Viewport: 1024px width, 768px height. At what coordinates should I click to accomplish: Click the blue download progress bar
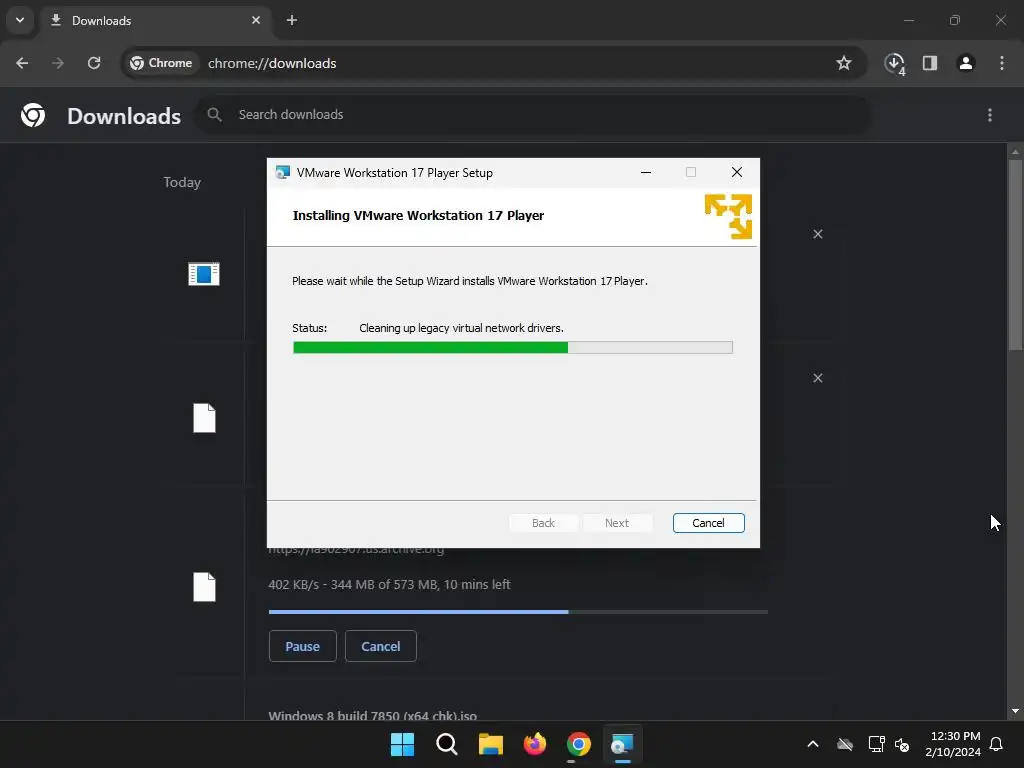[x=518, y=612]
